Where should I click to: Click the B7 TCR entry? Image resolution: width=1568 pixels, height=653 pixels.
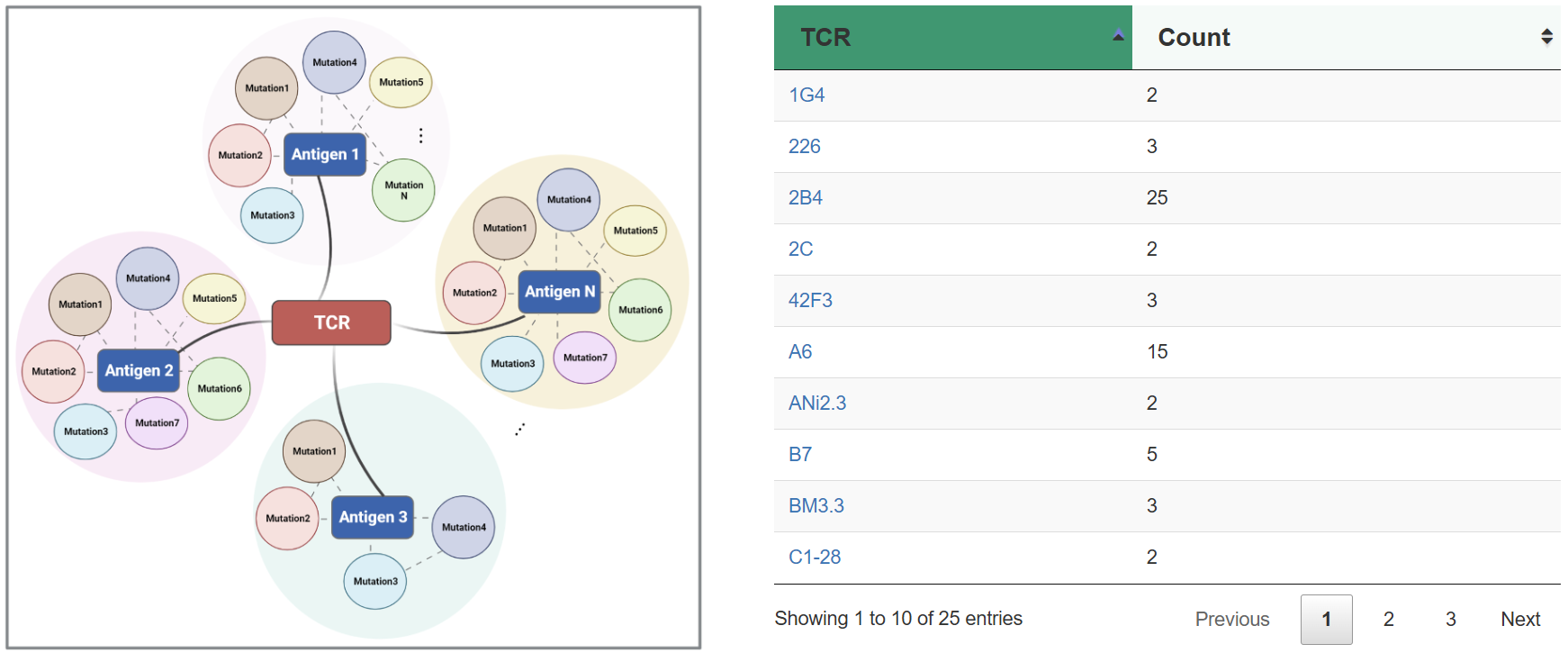coord(800,455)
